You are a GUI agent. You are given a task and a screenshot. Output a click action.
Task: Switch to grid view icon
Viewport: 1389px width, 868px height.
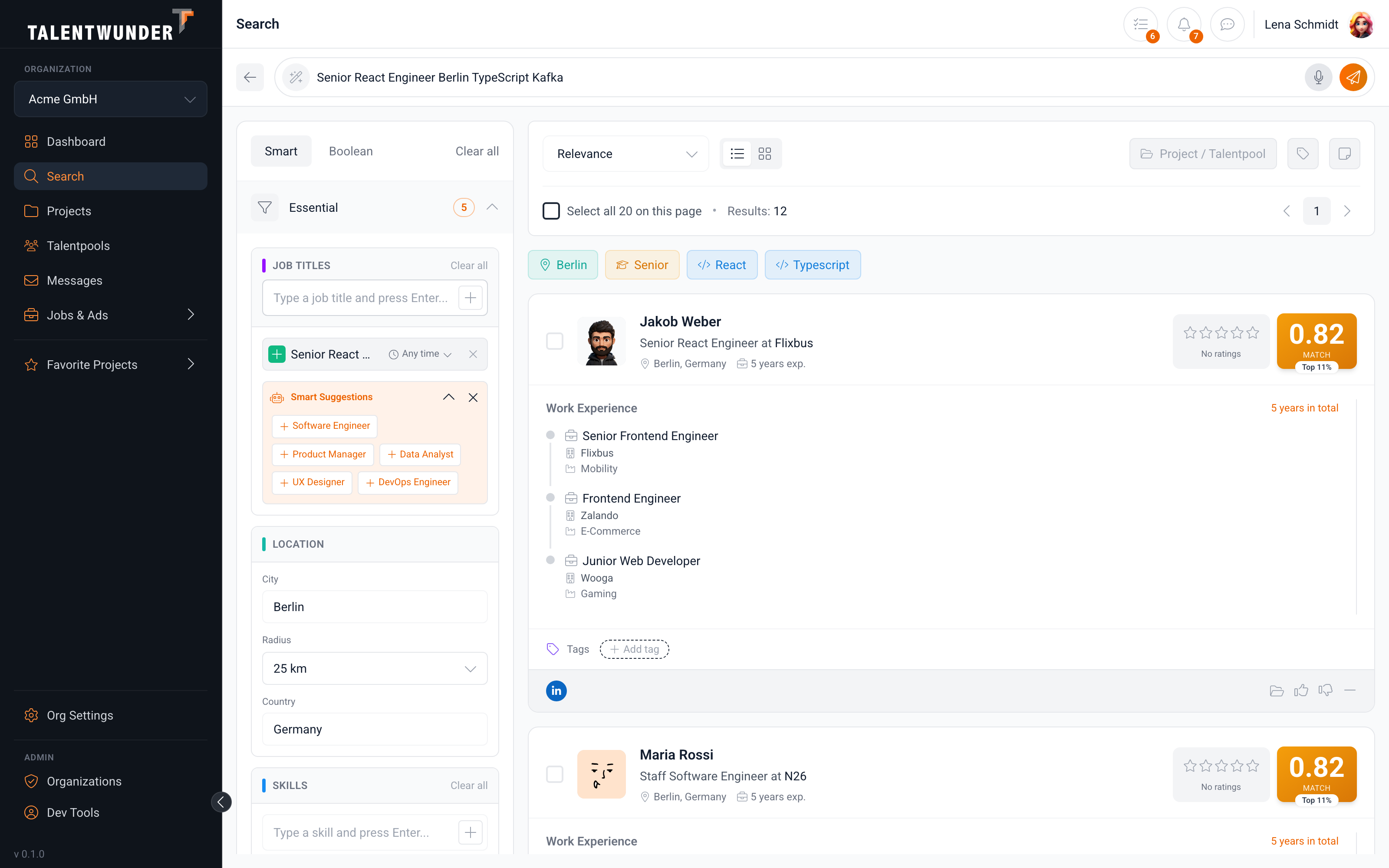764,154
